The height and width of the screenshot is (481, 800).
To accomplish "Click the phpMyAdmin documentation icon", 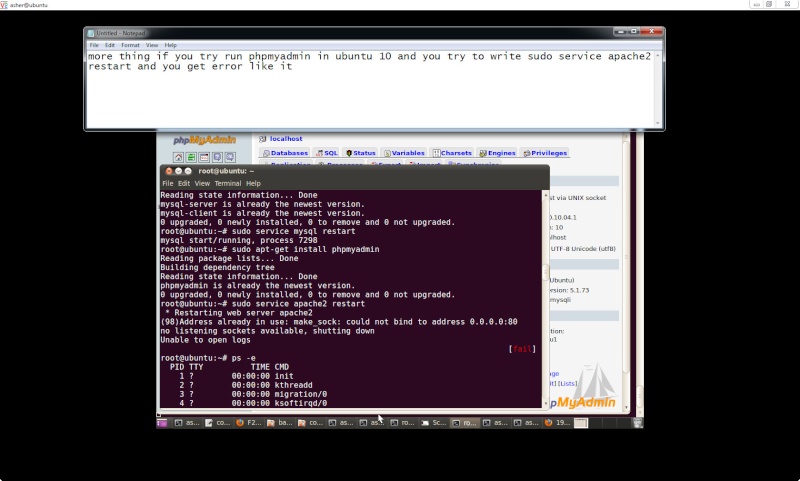I will click(217, 157).
